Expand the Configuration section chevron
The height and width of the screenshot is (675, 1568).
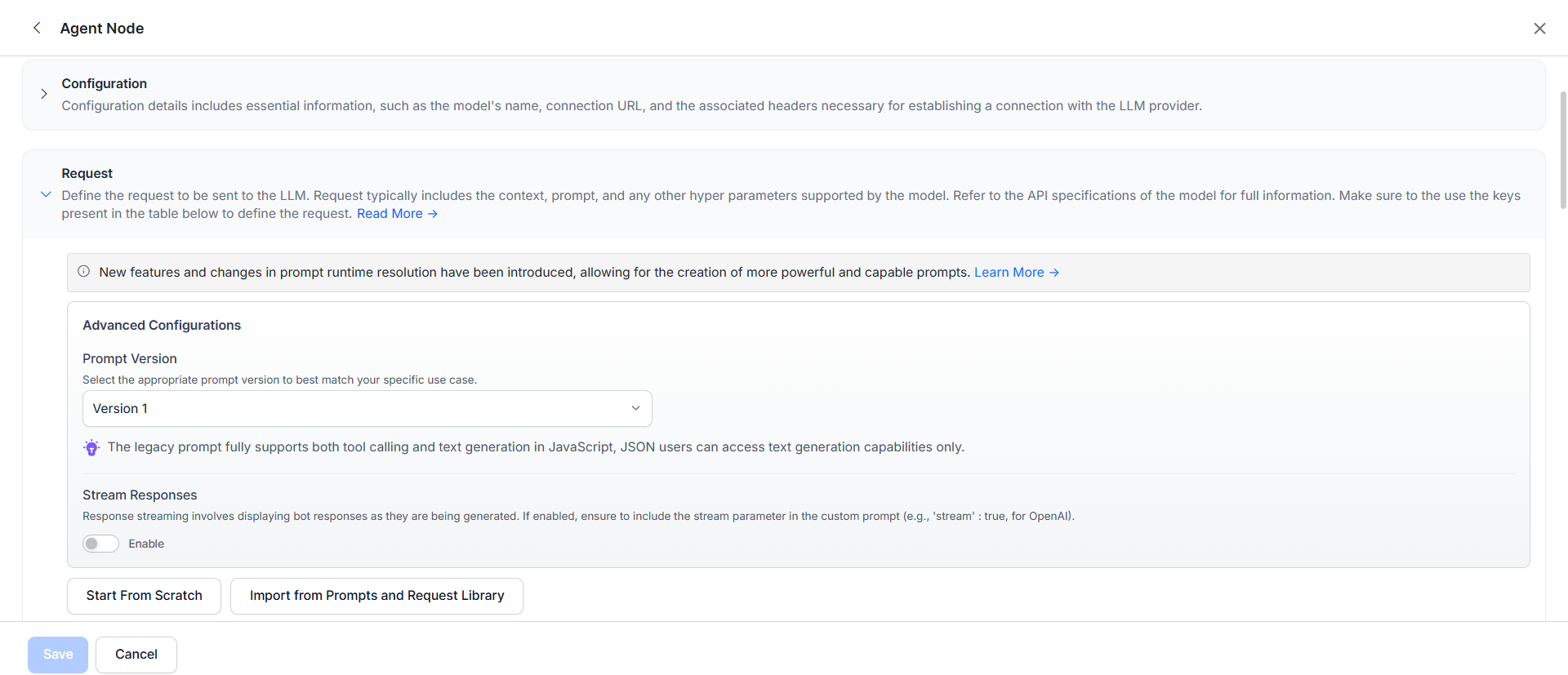pyautogui.click(x=44, y=94)
